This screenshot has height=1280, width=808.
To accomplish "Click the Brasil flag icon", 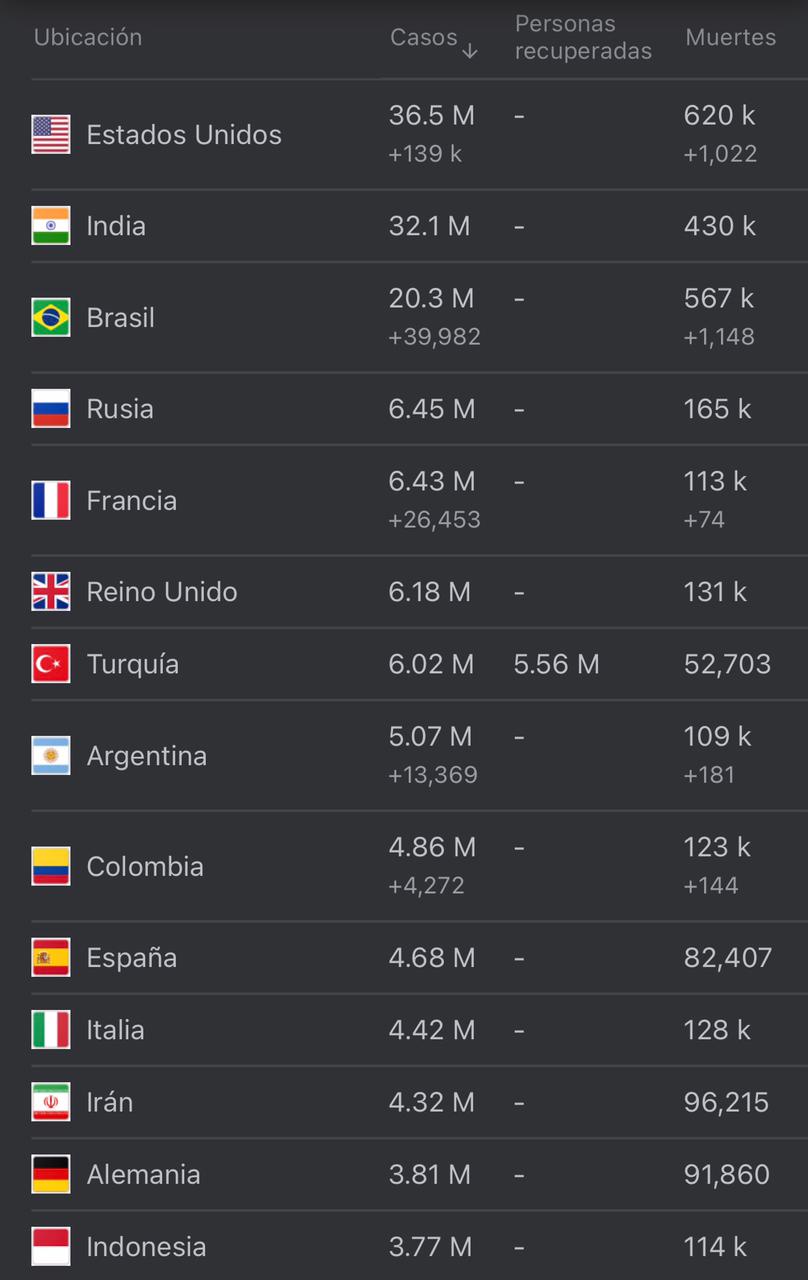I will pos(51,317).
